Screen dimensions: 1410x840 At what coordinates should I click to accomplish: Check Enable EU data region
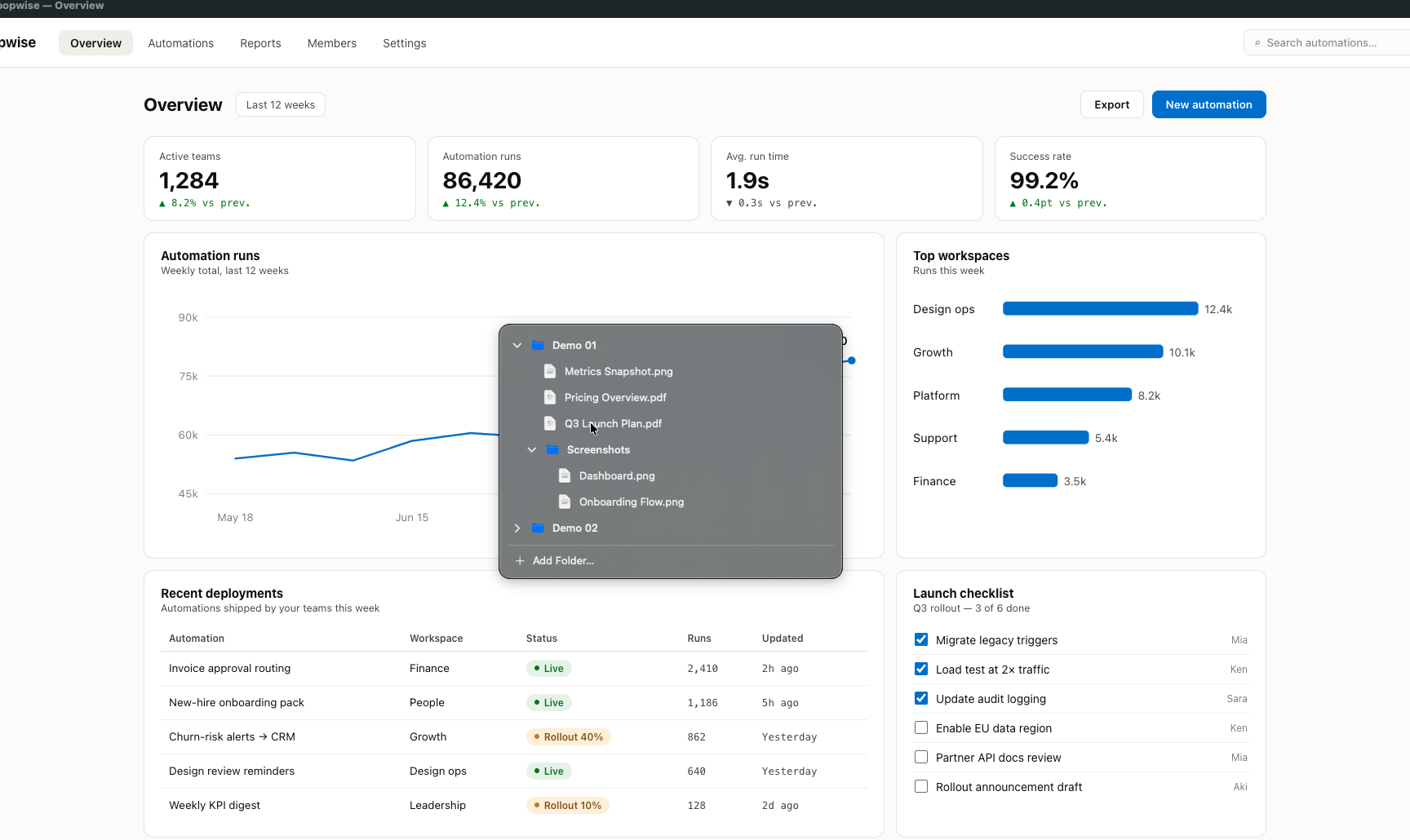pyautogui.click(x=921, y=727)
